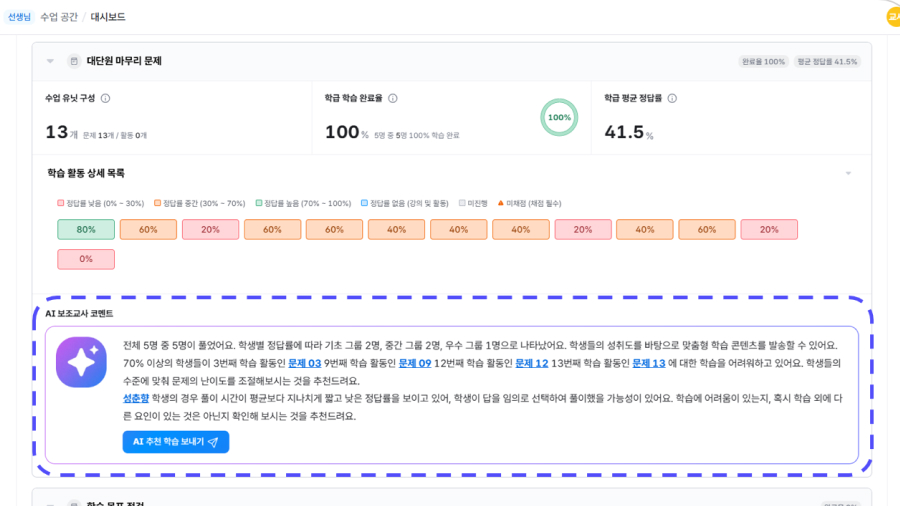Screen dimensions: 900x506
Task: Open the 문제 03 link
Action: (305, 363)
